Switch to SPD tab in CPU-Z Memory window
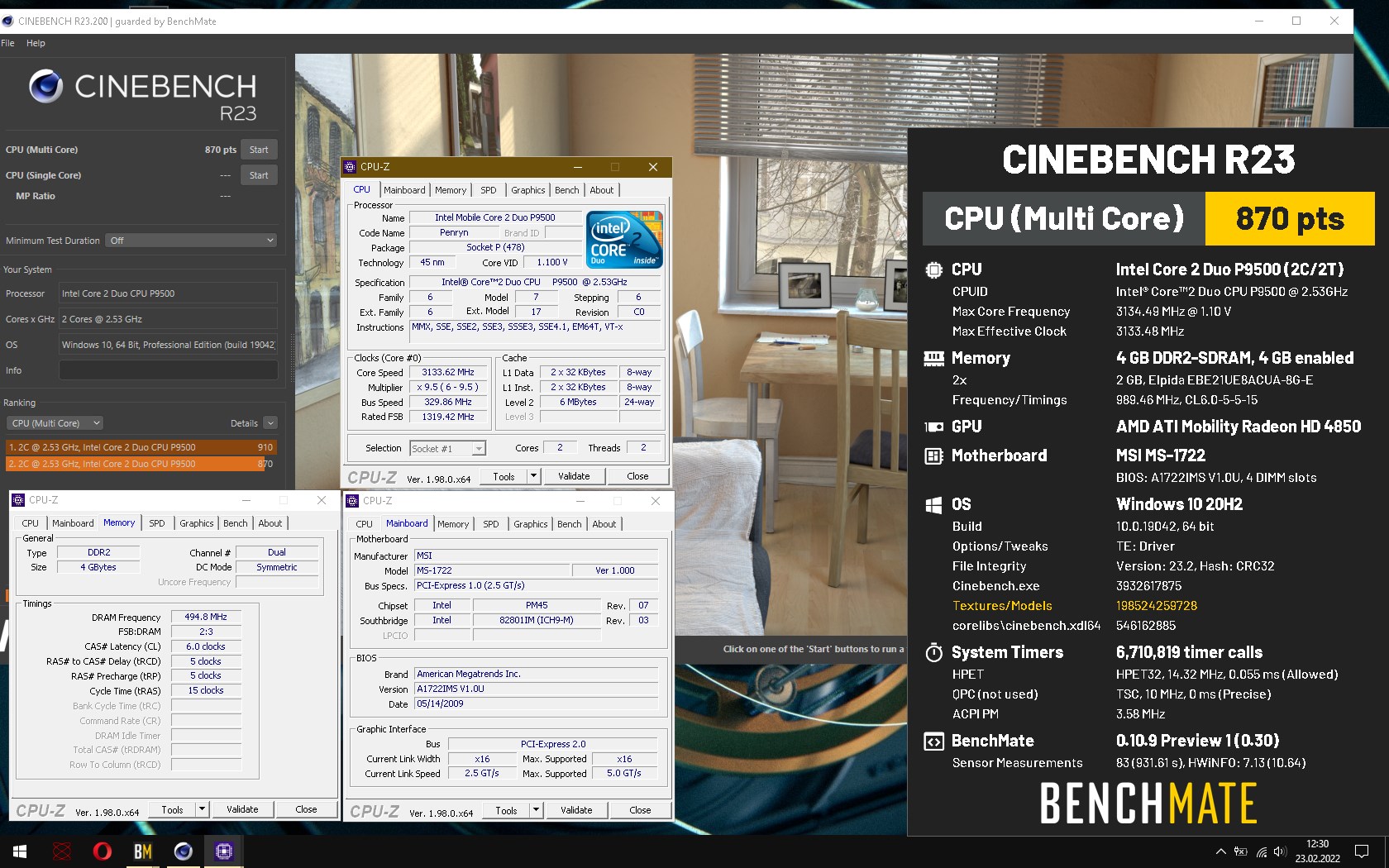This screenshot has height=868, width=1389. click(157, 523)
